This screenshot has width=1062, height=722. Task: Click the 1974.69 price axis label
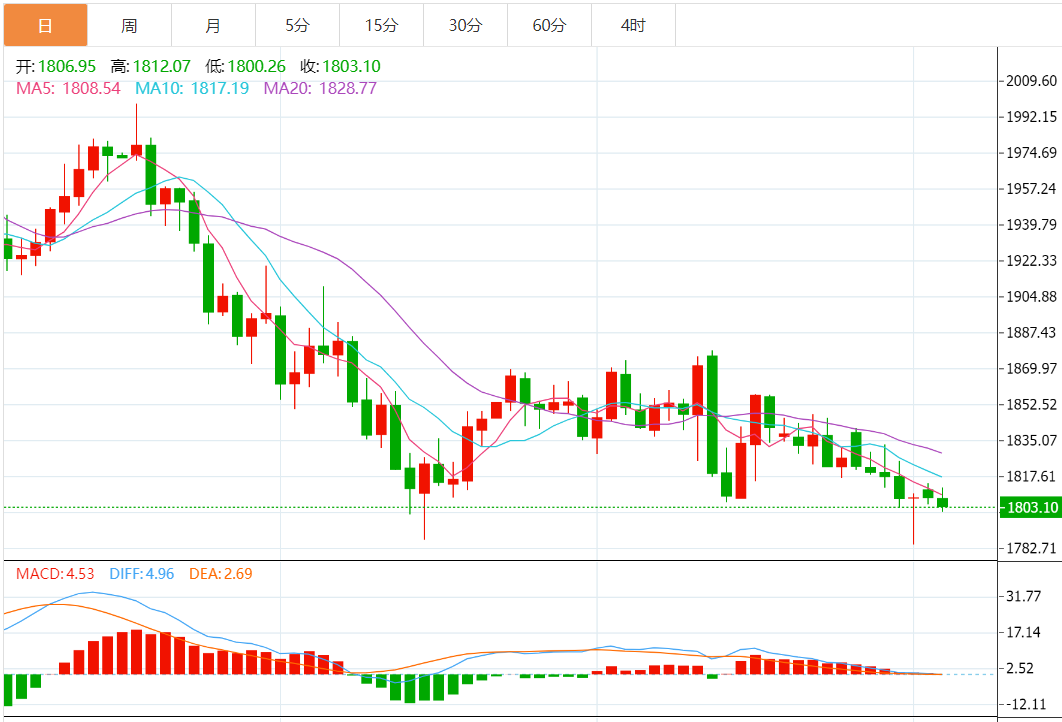point(1032,153)
